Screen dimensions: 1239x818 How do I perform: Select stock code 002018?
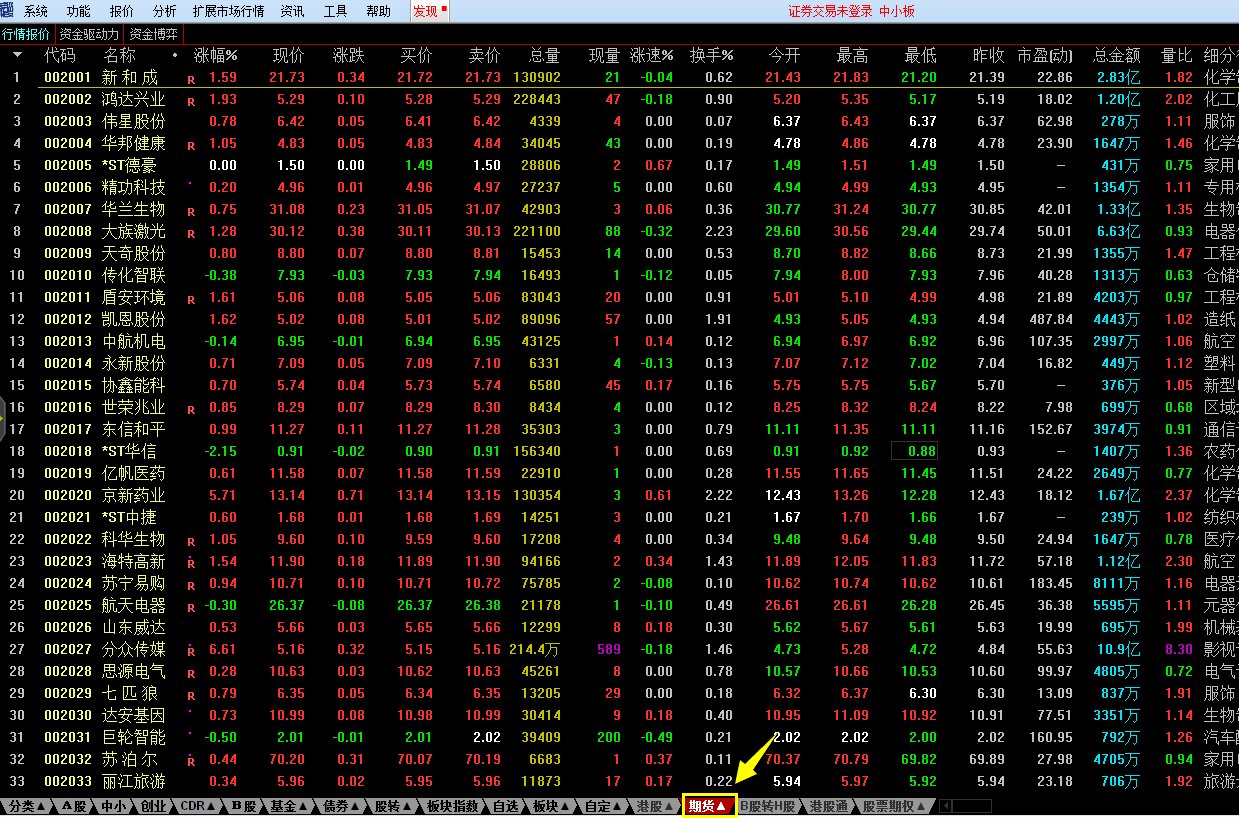[x=67, y=451]
